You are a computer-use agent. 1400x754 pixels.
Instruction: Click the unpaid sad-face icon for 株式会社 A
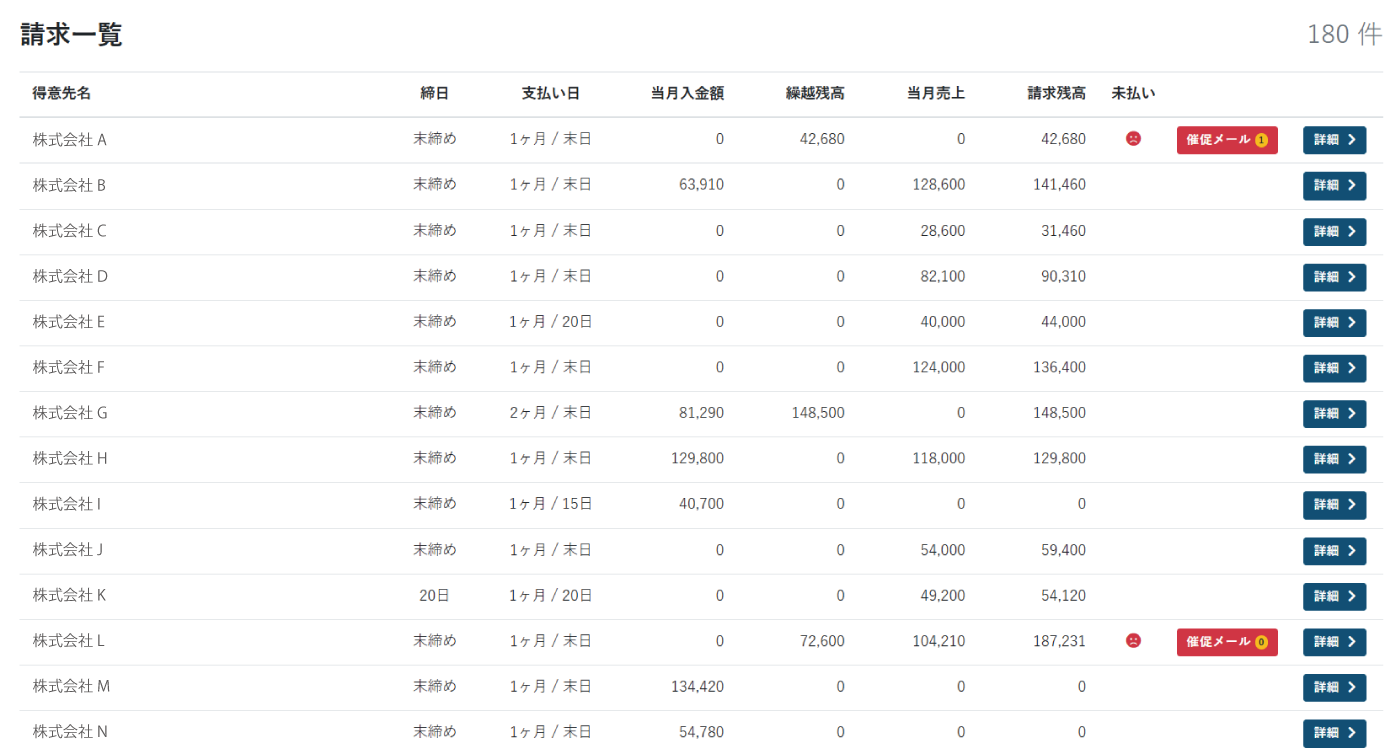point(1133,139)
